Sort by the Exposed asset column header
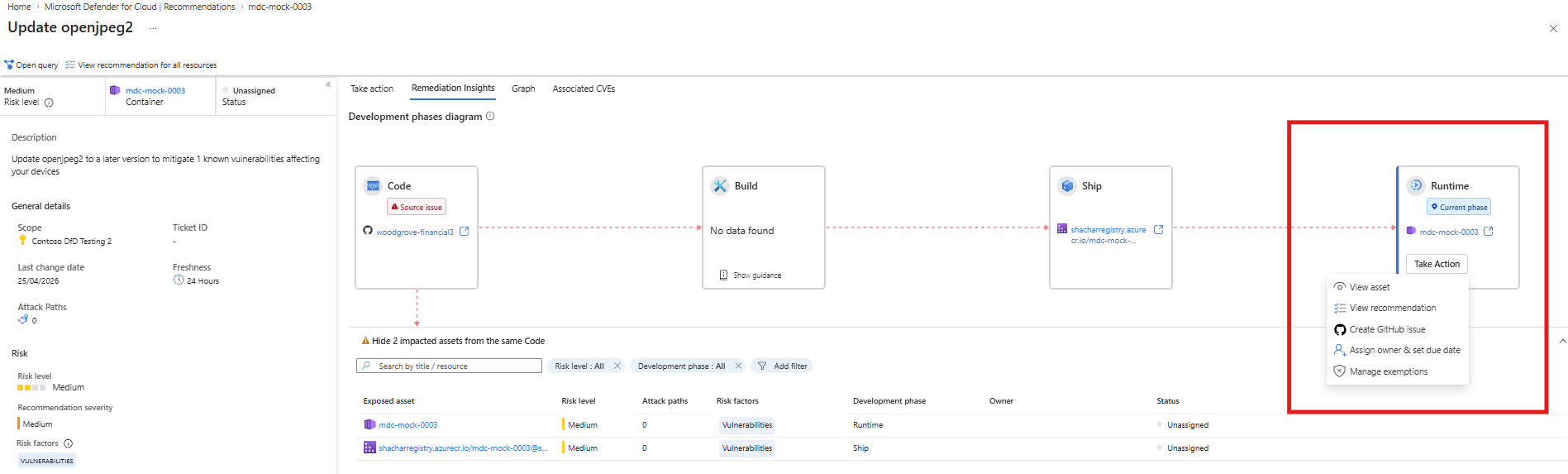 (x=388, y=401)
